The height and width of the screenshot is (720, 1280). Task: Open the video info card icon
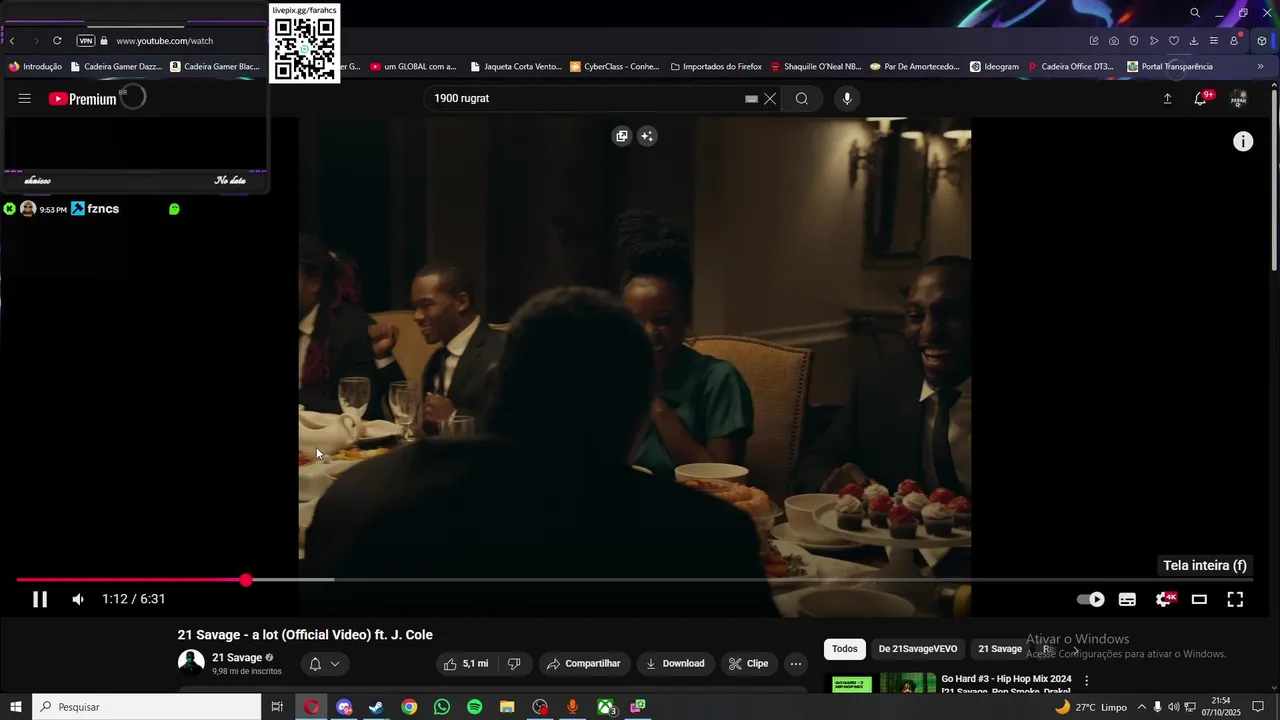tap(1243, 142)
